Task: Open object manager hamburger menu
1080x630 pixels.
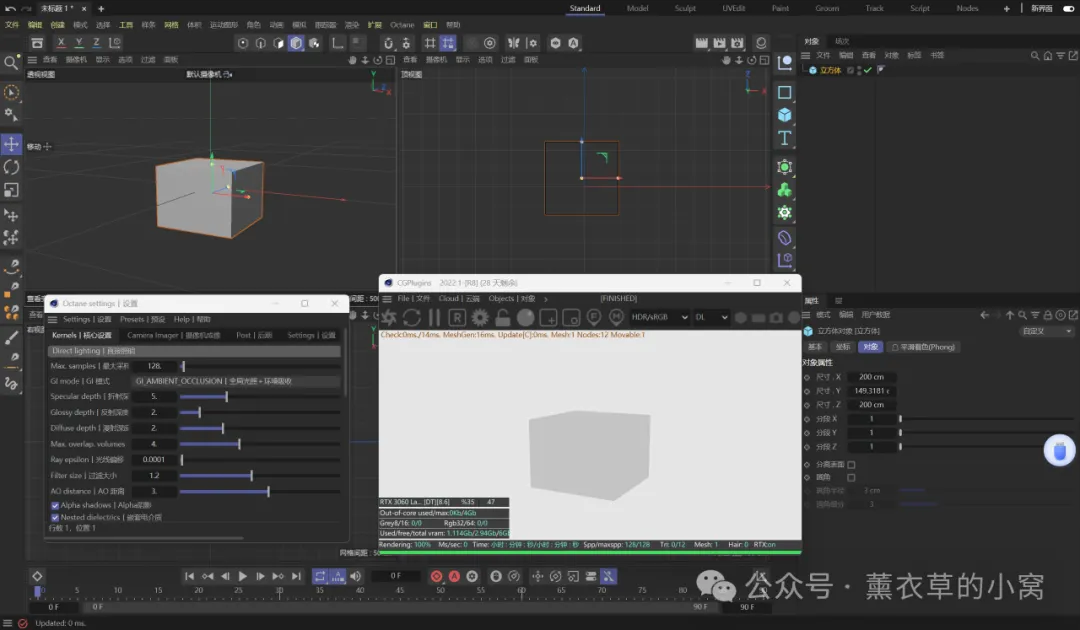Action: tap(805, 56)
